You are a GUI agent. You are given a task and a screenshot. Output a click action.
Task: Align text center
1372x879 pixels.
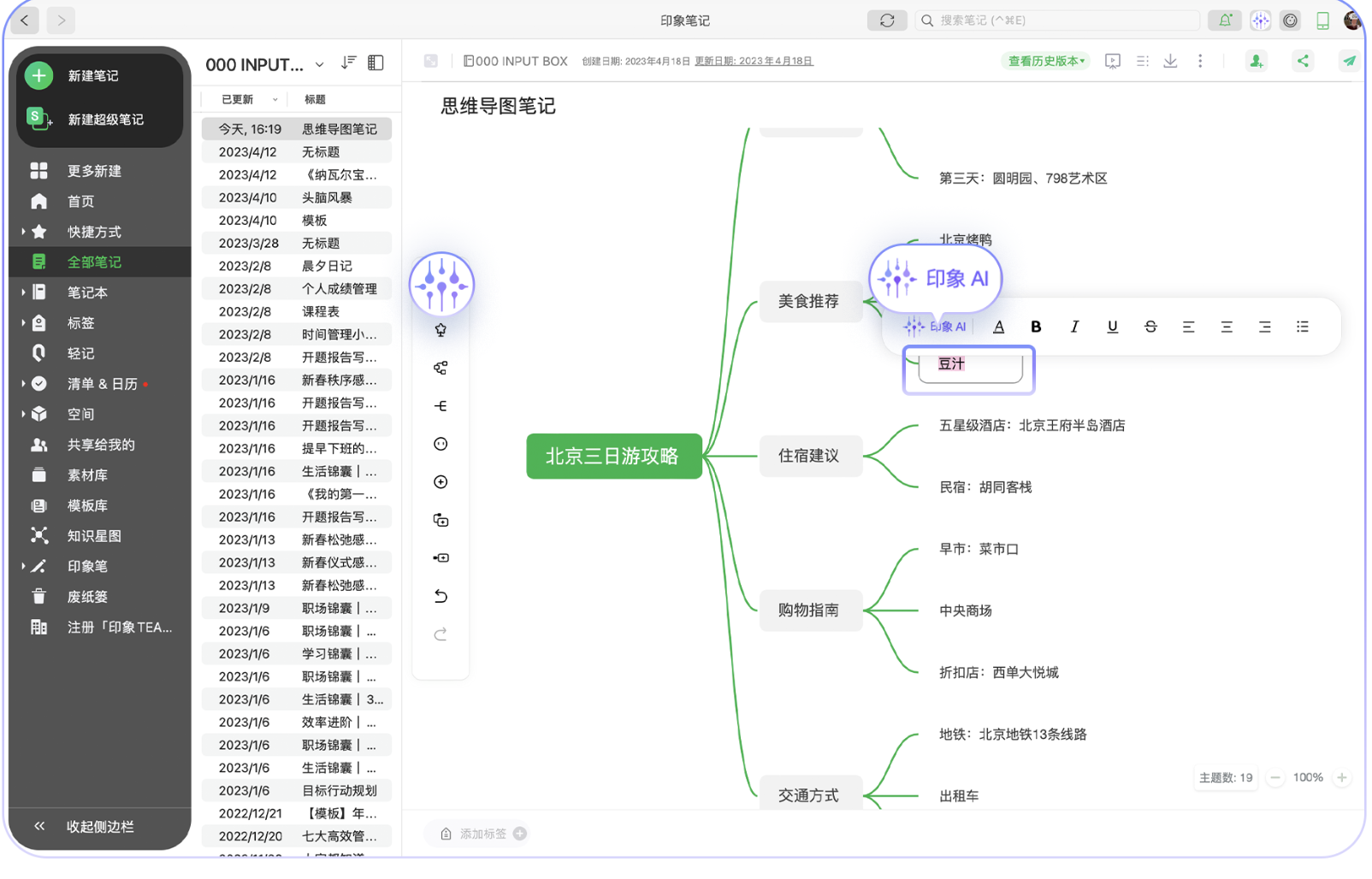coord(1227,327)
